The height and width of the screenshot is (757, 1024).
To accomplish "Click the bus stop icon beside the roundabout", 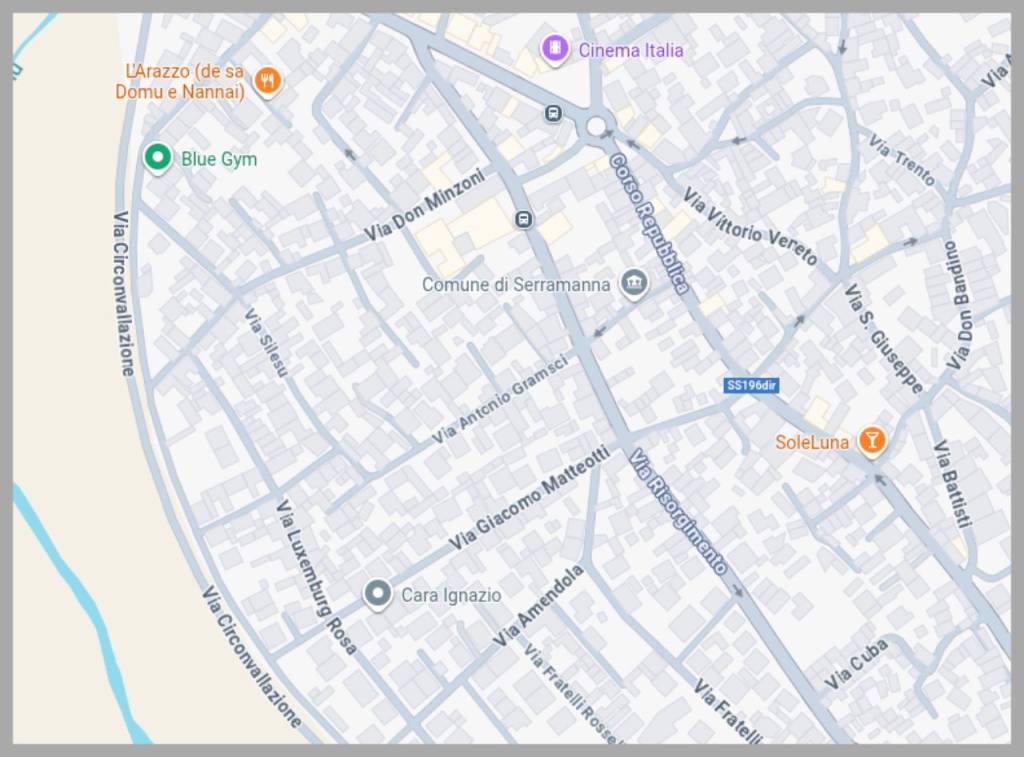I will pos(552,114).
